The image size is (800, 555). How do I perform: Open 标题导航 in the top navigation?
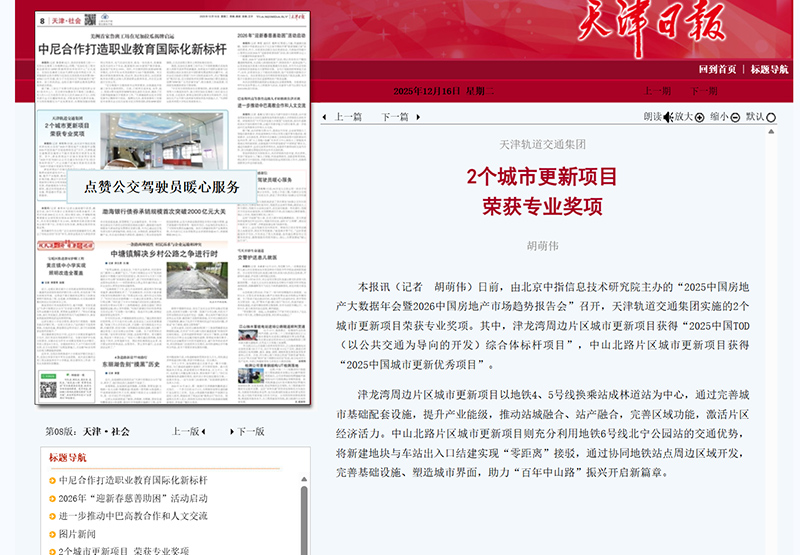[768, 69]
